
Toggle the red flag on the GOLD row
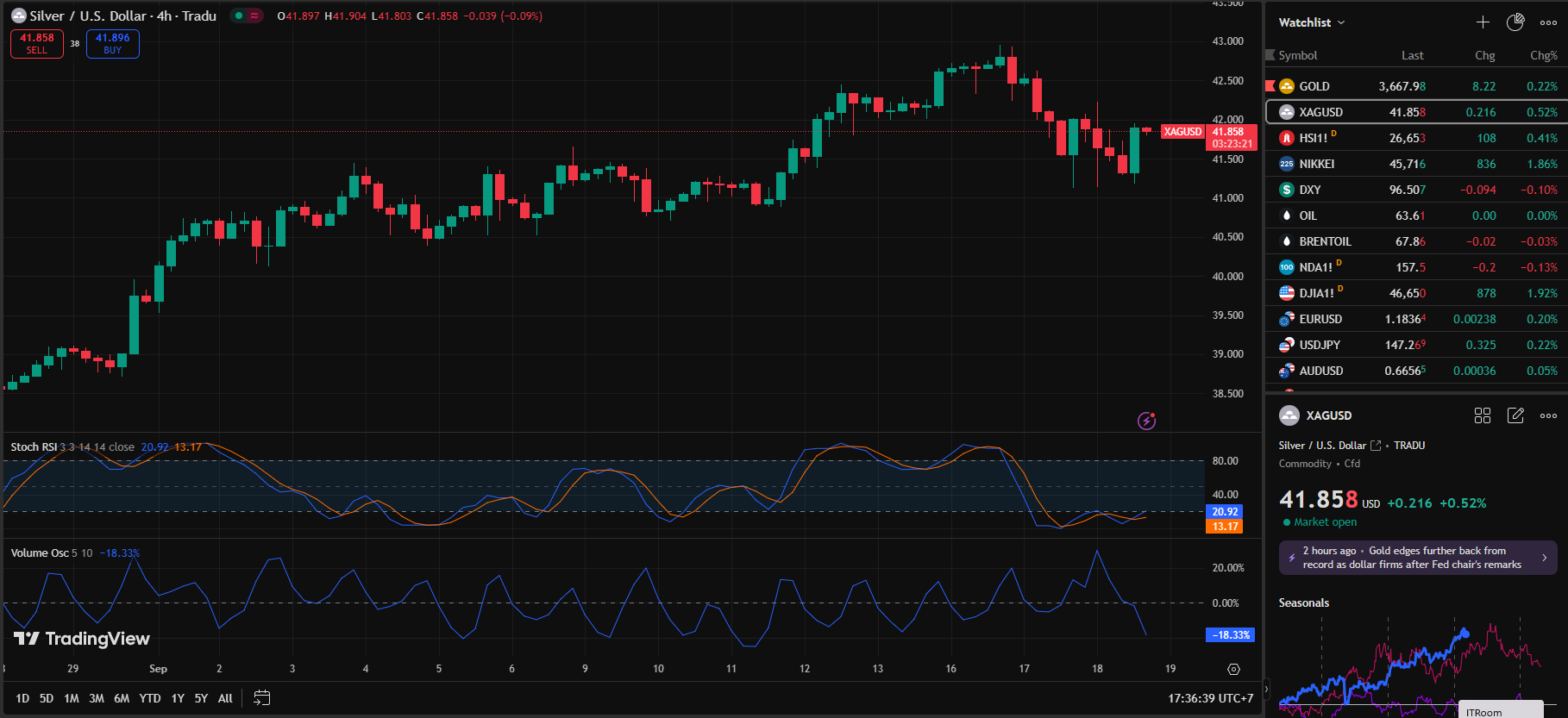pyautogui.click(x=1270, y=86)
